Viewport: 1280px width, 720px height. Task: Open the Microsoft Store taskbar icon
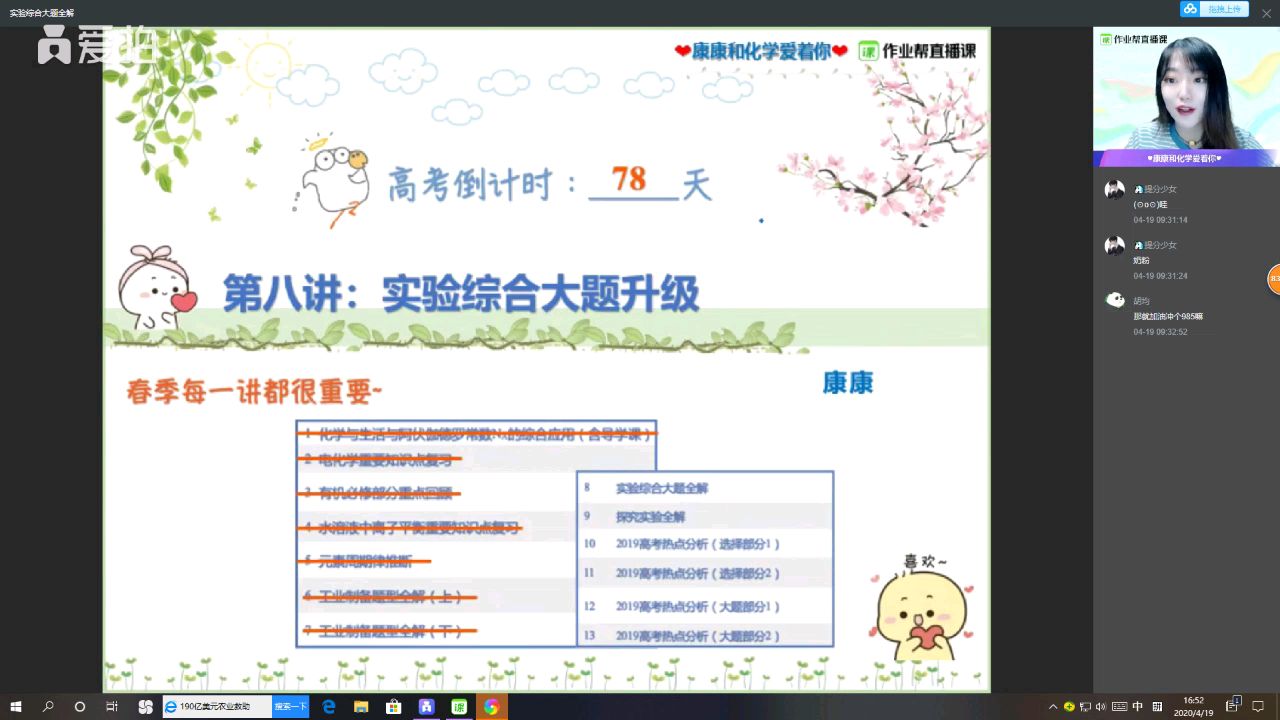coord(393,707)
